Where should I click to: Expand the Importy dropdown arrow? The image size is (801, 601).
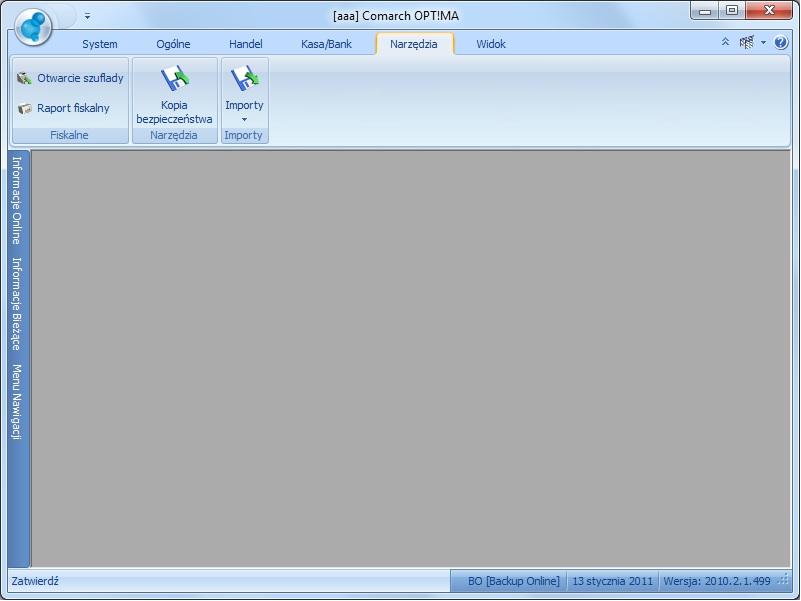tap(244, 120)
